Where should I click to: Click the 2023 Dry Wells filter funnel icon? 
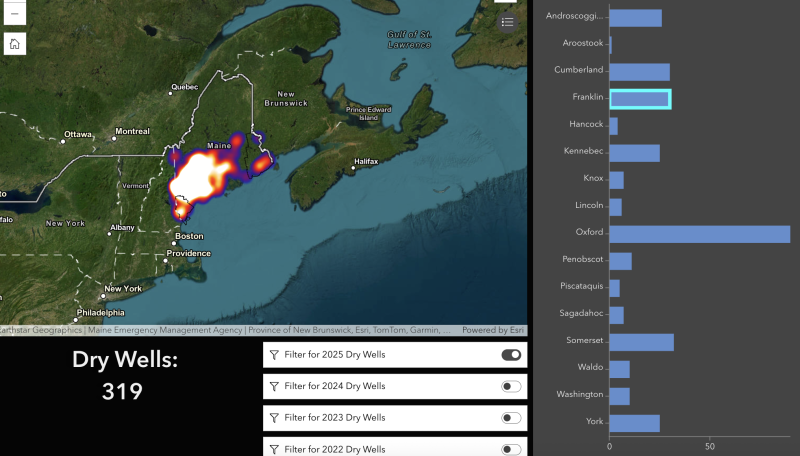[274, 418]
